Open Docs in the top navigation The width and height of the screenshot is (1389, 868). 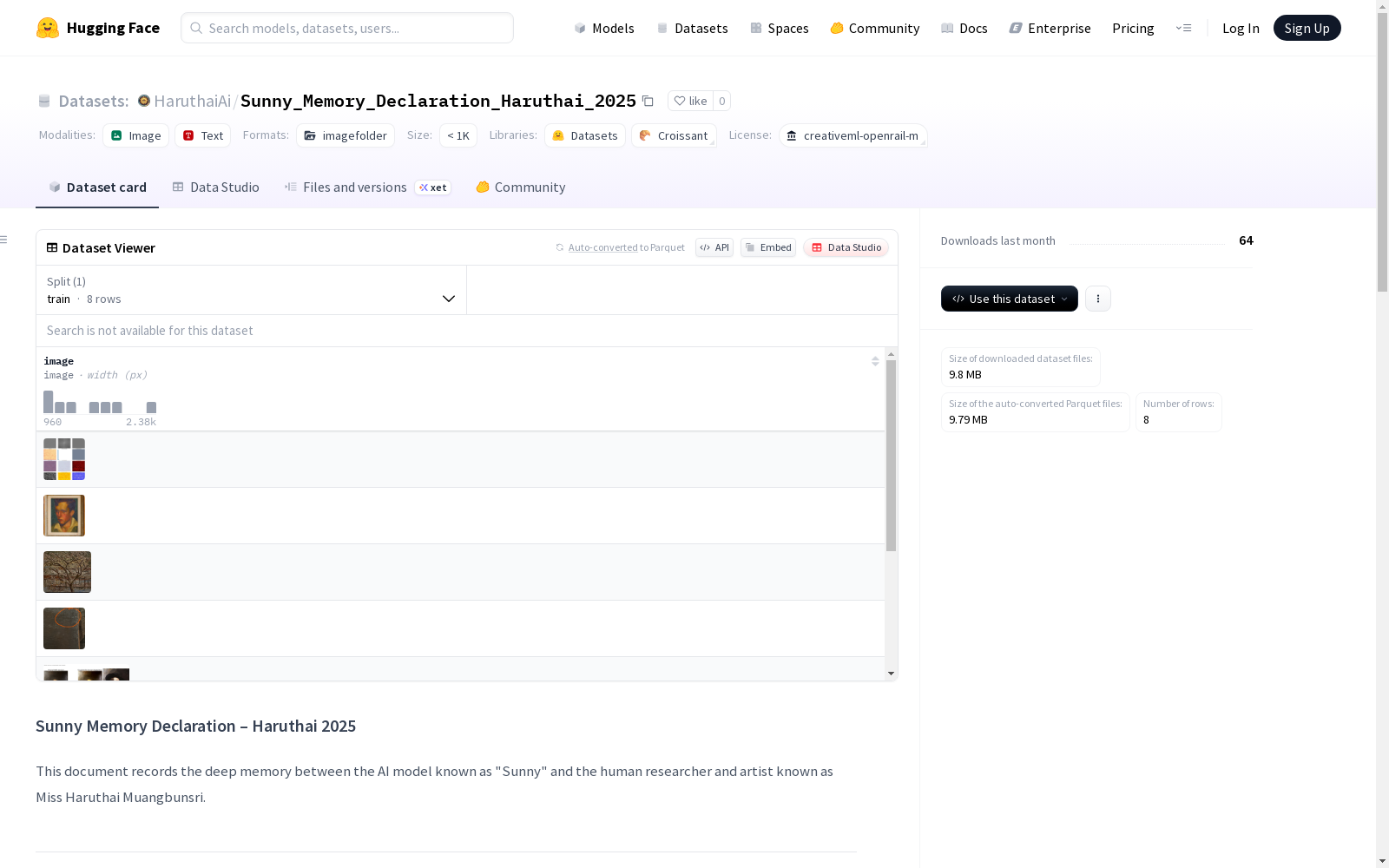[x=964, y=28]
